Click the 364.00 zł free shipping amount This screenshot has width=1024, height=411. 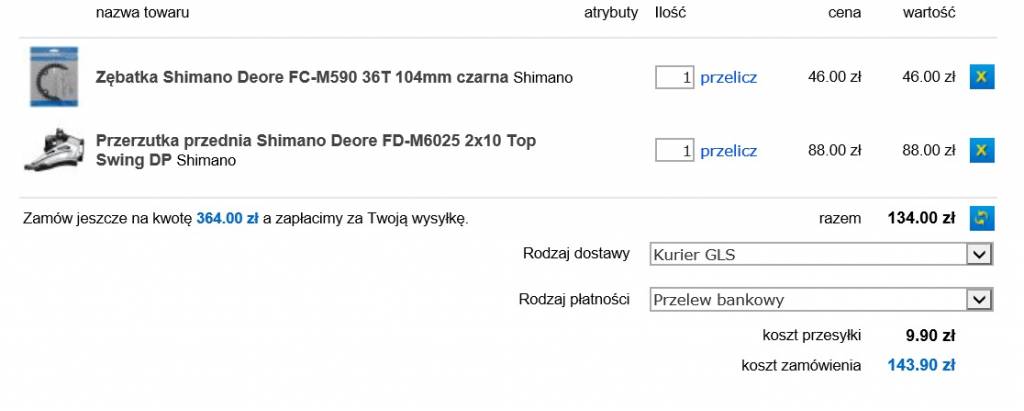pos(227,218)
